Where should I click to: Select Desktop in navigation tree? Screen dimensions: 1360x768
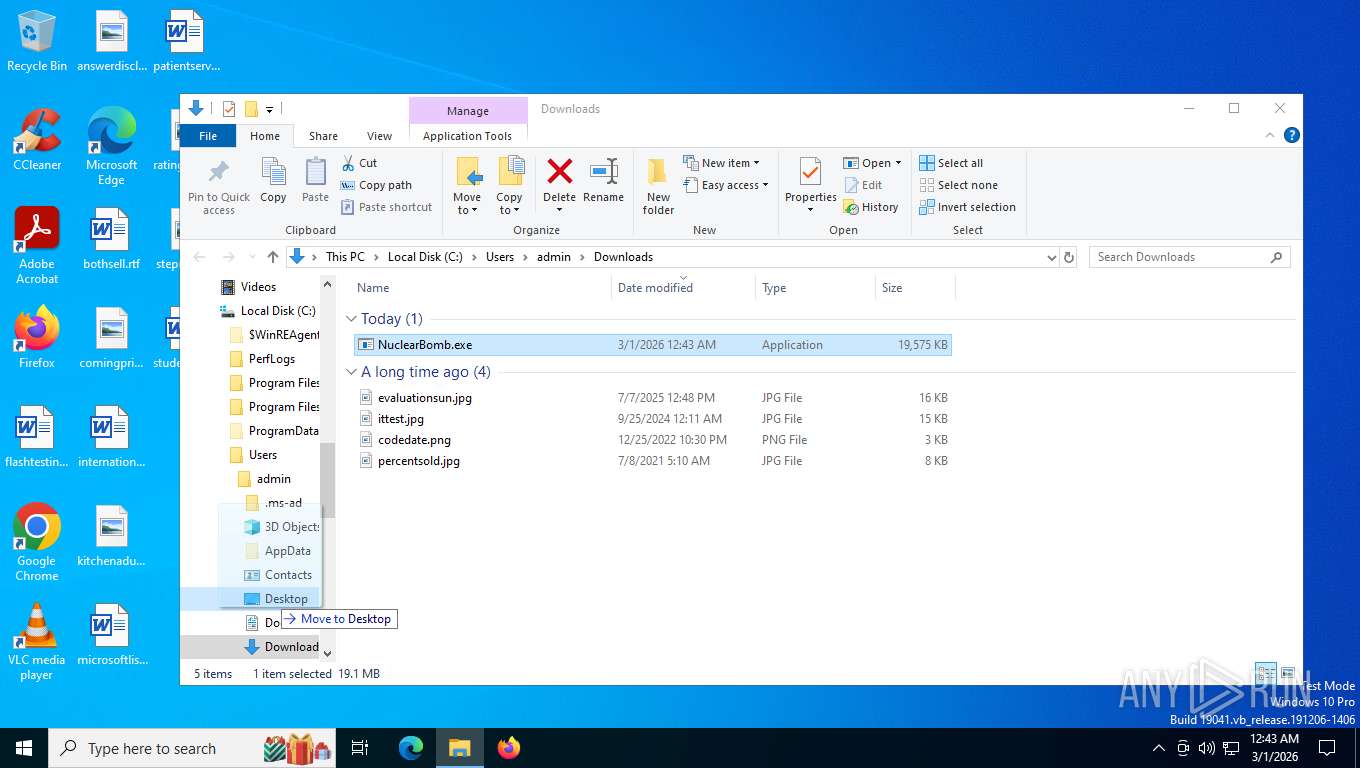(x=286, y=599)
